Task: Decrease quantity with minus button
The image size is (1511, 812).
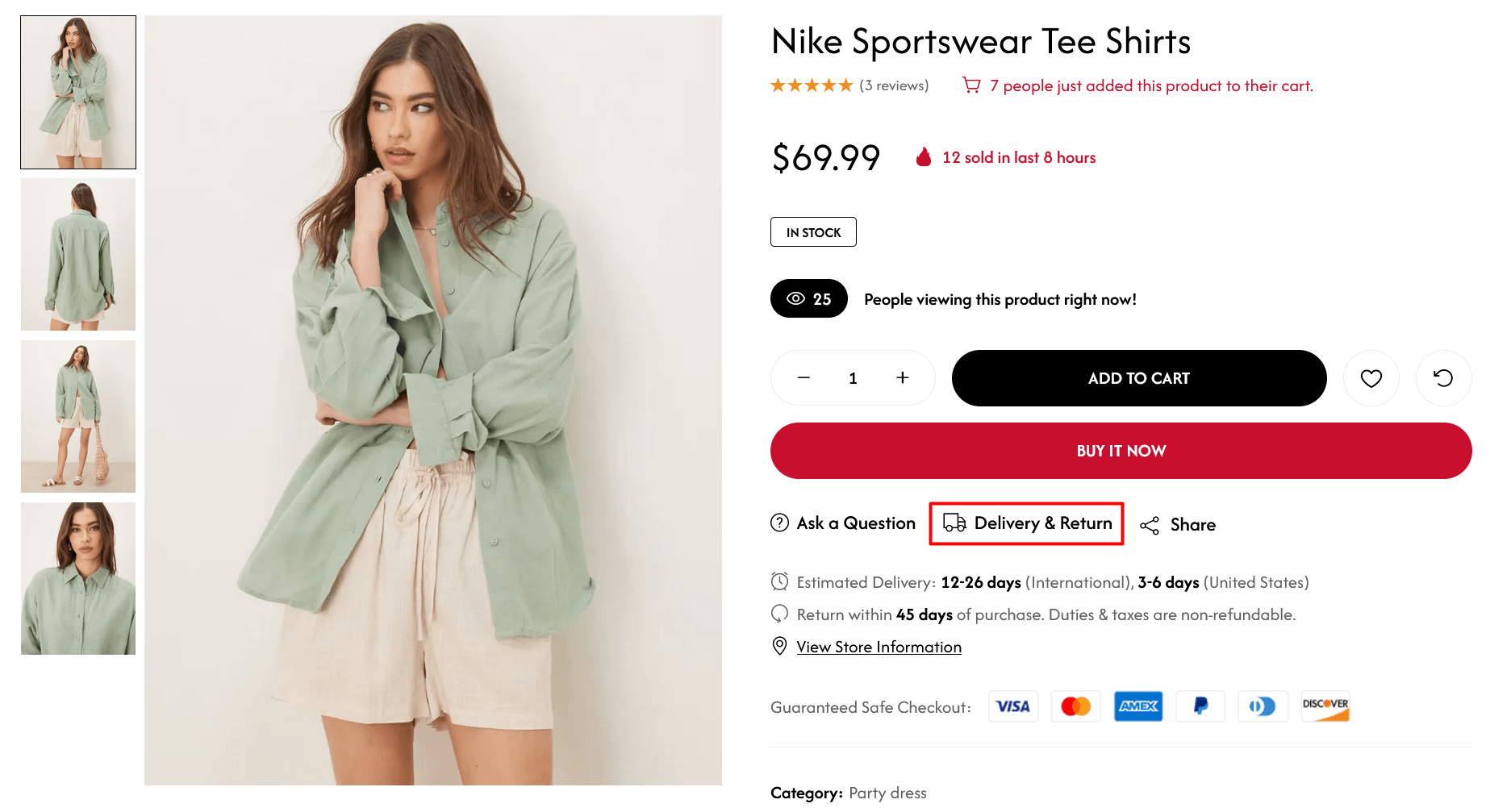Action: click(x=804, y=378)
